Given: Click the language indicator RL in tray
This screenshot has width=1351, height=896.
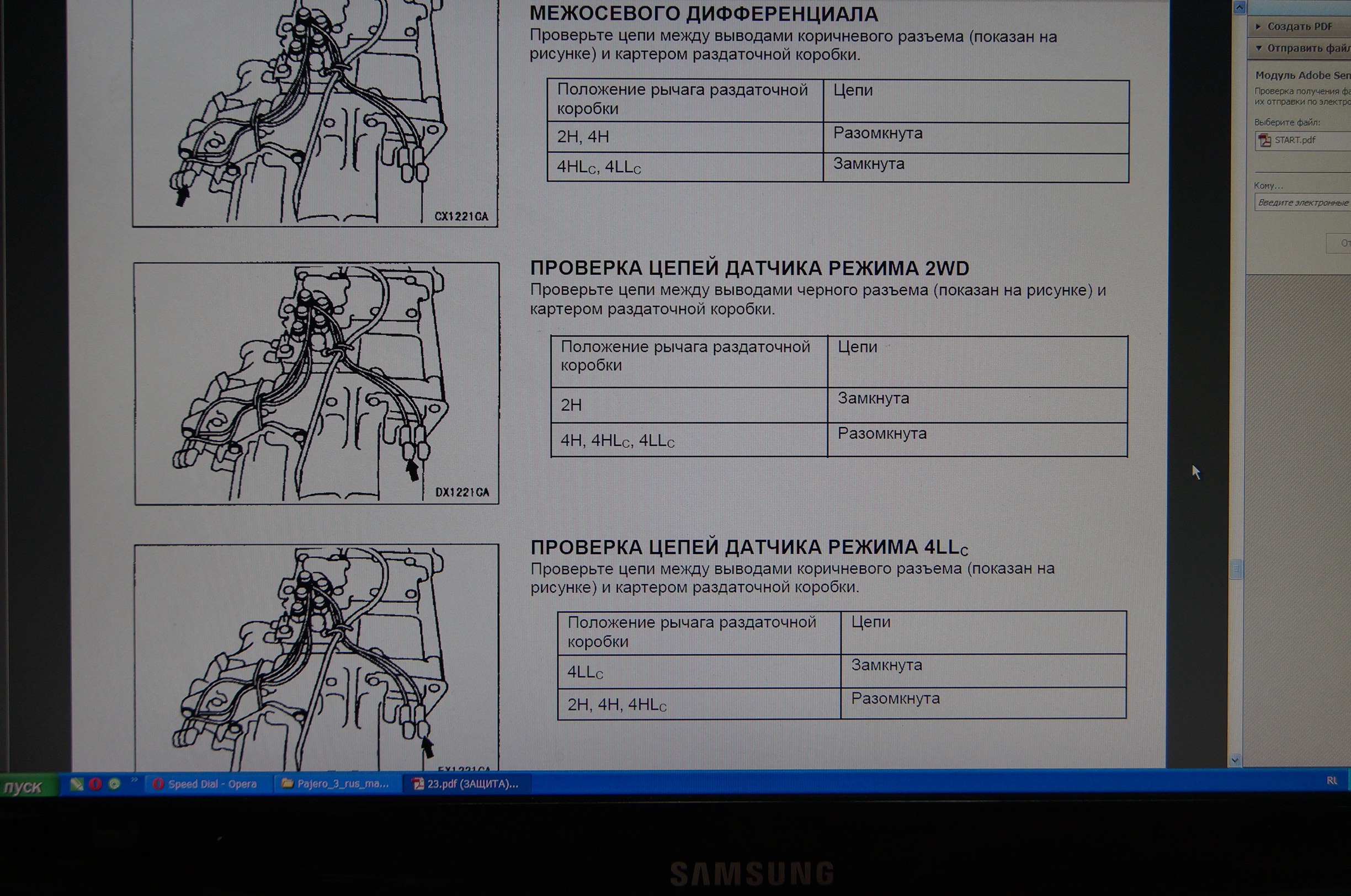Looking at the screenshot, I should (x=1332, y=781).
